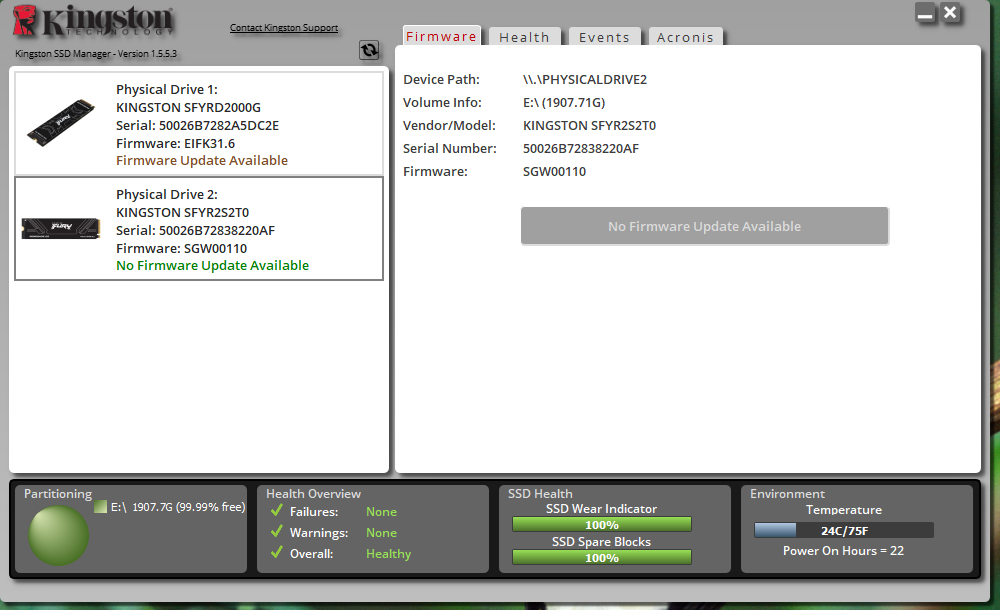Open the Health tab
This screenshot has width=1000, height=610.
tap(524, 37)
